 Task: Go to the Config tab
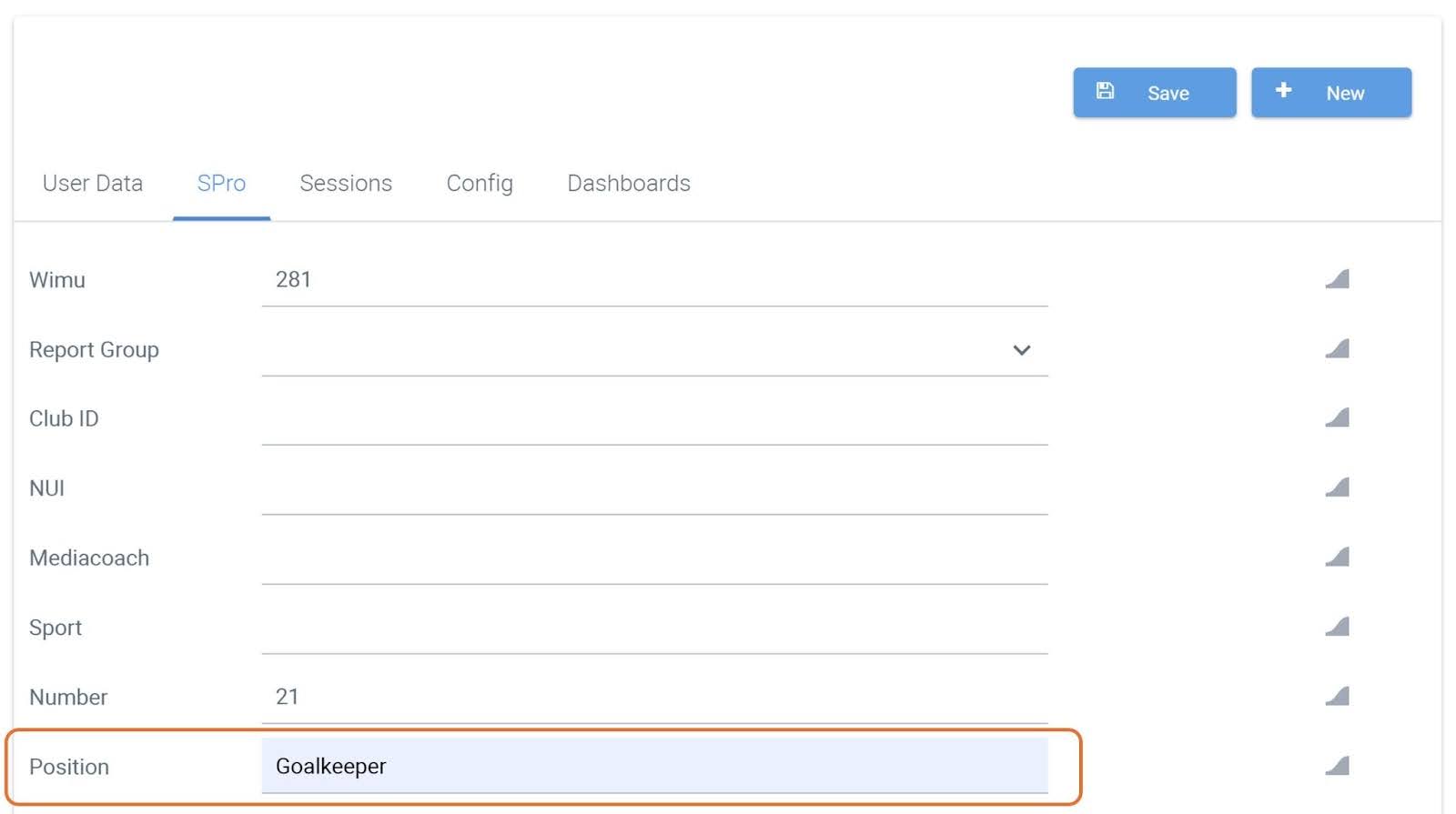(x=480, y=184)
